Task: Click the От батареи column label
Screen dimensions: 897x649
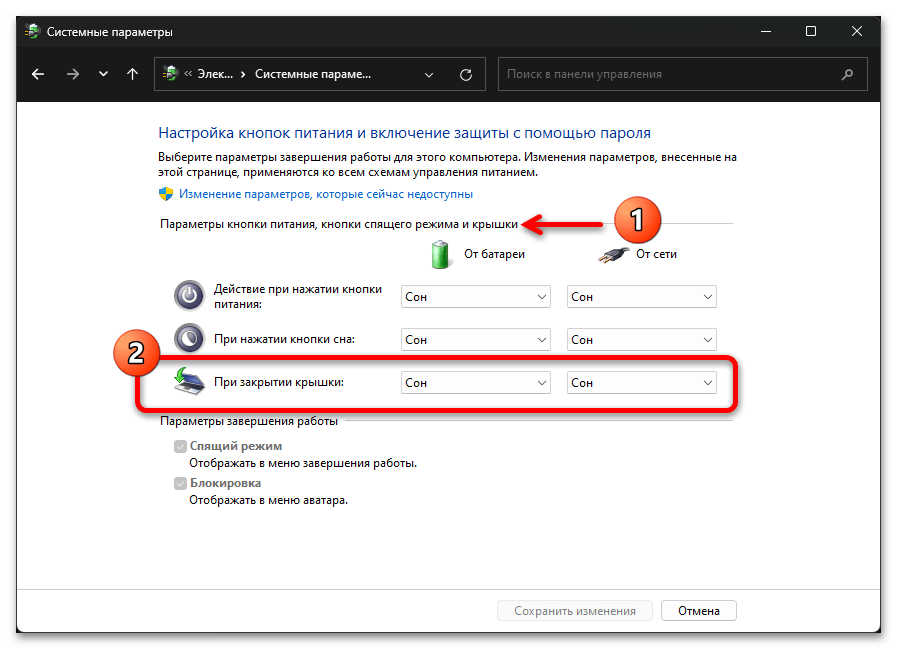Action: [x=494, y=254]
